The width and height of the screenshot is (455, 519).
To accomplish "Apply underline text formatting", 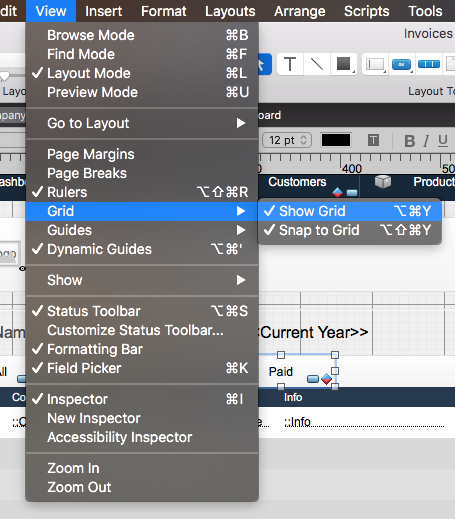I will [x=443, y=141].
